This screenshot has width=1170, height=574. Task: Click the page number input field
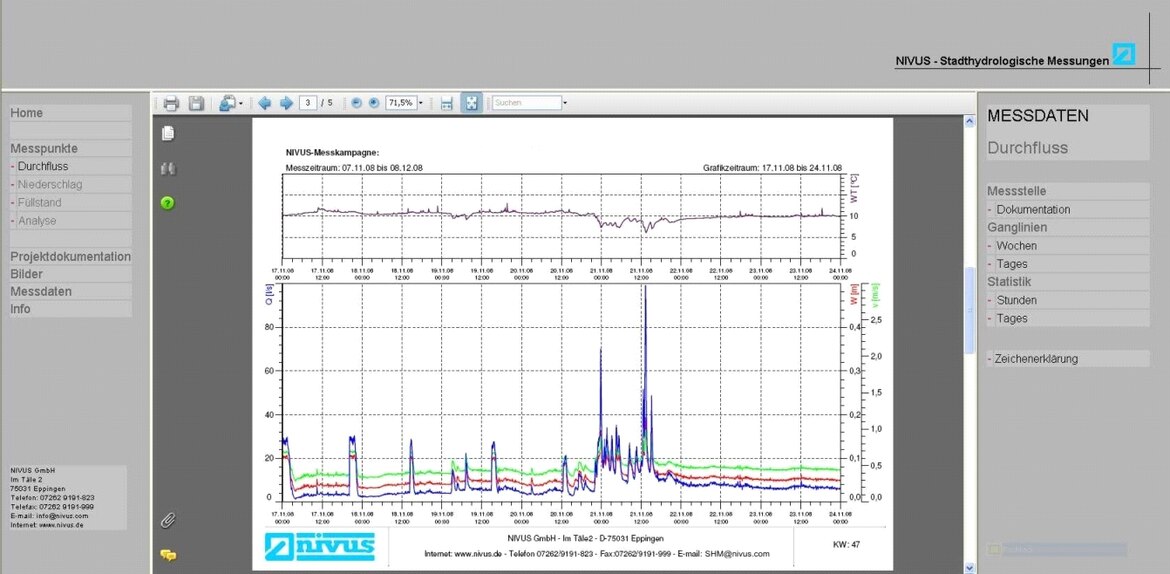tap(308, 103)
